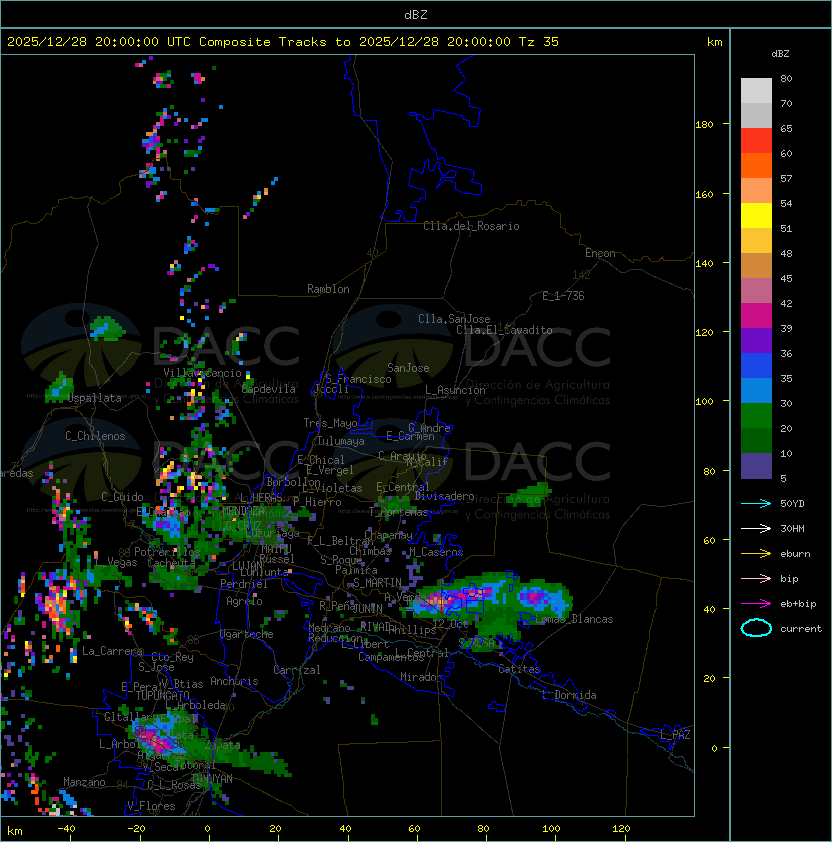Click the Uspallata place label

94,398
